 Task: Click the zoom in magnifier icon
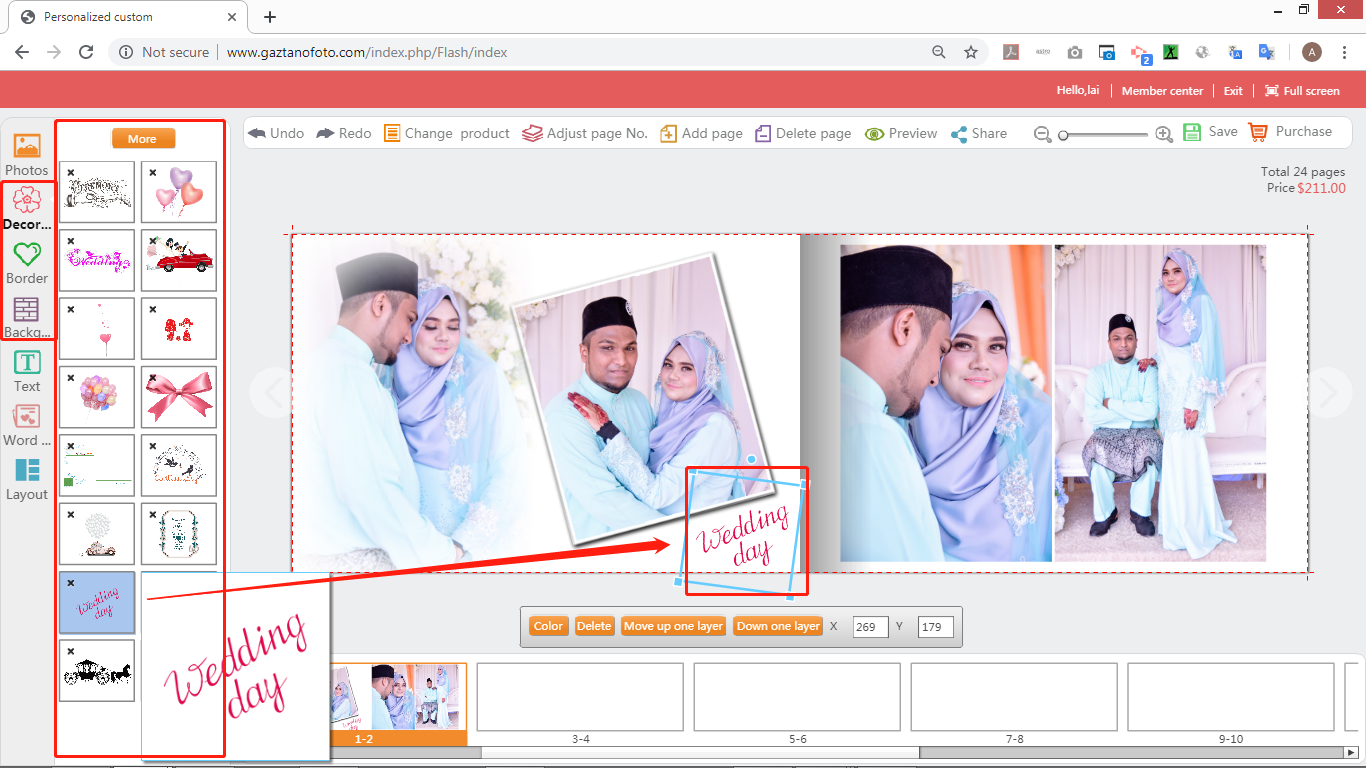tap(1164, 134)
